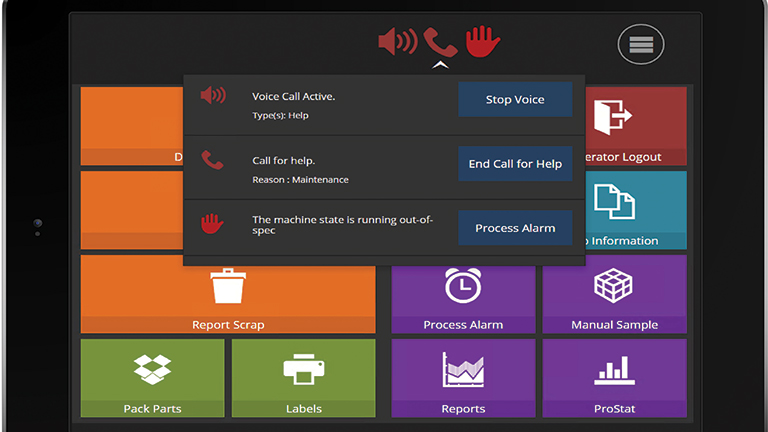
Task: Select the Voice Call Active notification row
Action: click(320, 105)
